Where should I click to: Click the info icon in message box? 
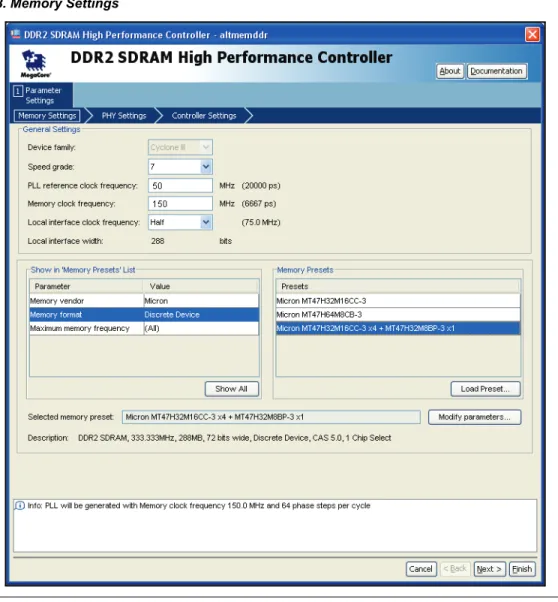pyautogui.click(x=19, y=506)
